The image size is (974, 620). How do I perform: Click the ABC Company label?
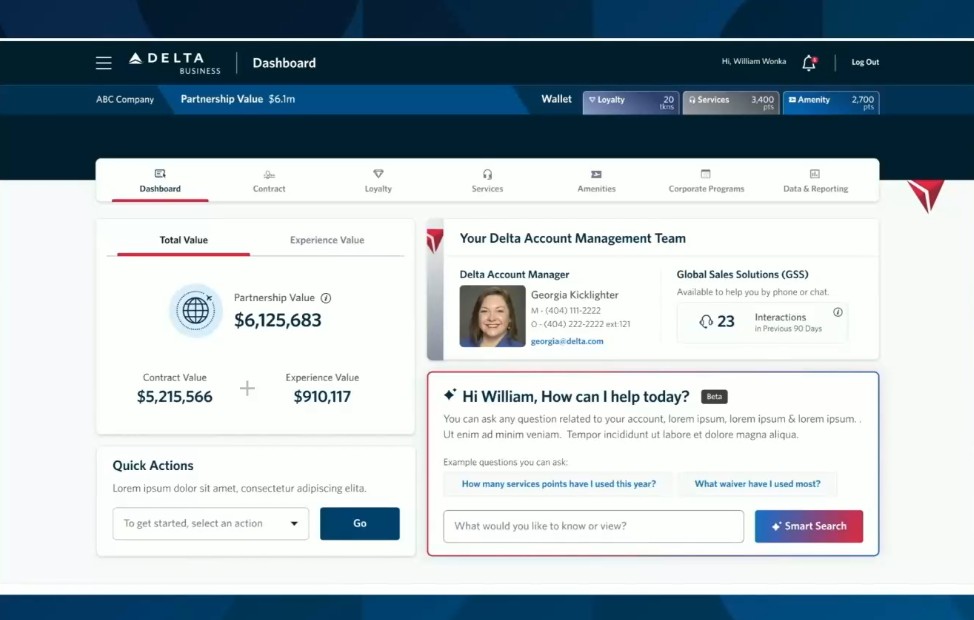[125, 99]
